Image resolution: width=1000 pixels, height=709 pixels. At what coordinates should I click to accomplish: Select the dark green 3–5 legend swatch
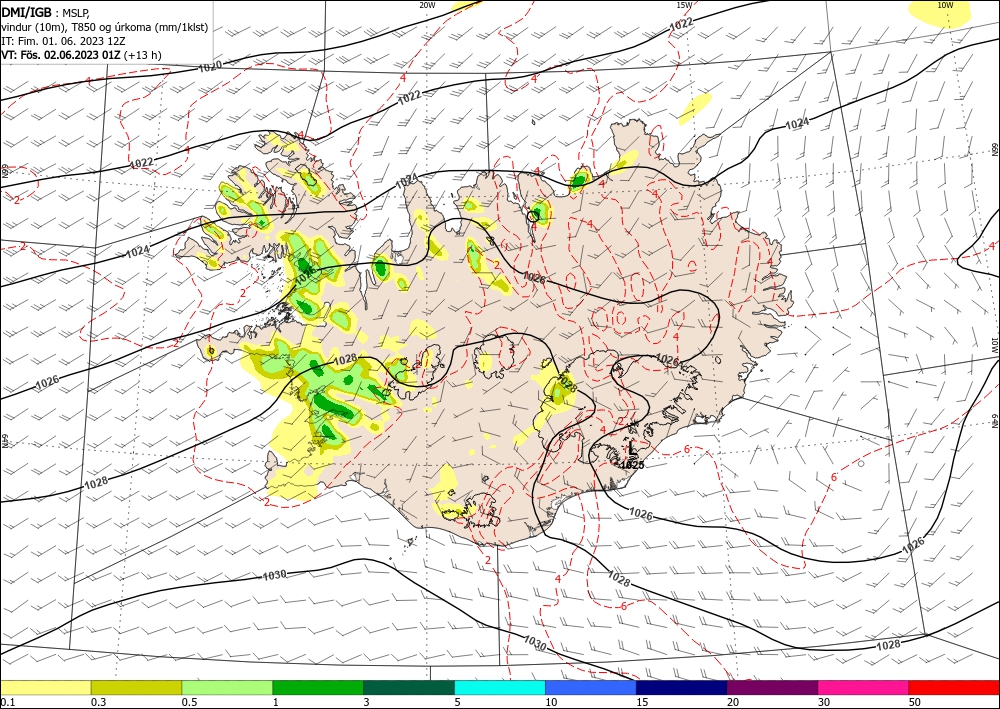tap(409, 687)
